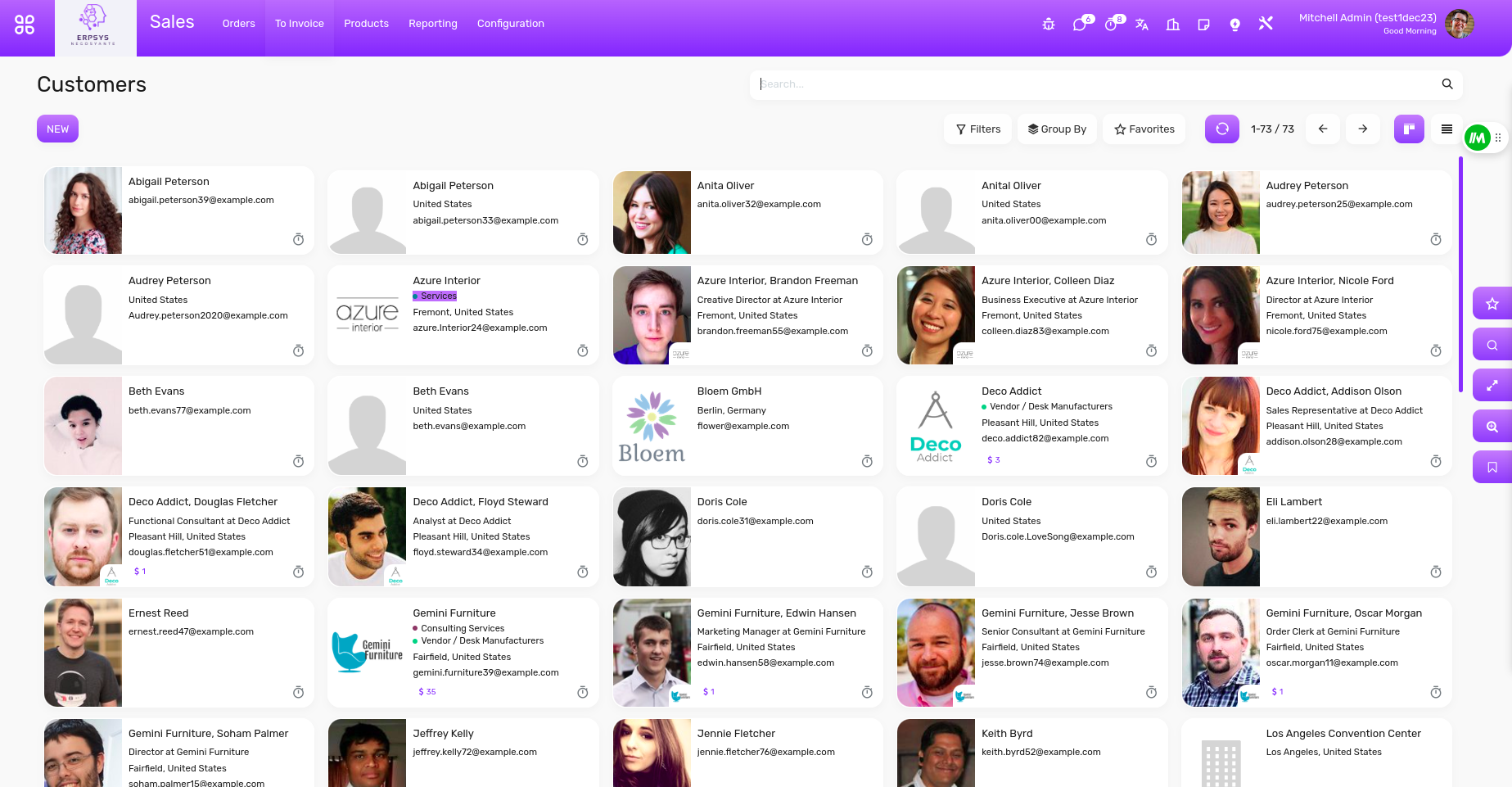Click the wrench and screwdriver tools icon

pos(1266,24)
